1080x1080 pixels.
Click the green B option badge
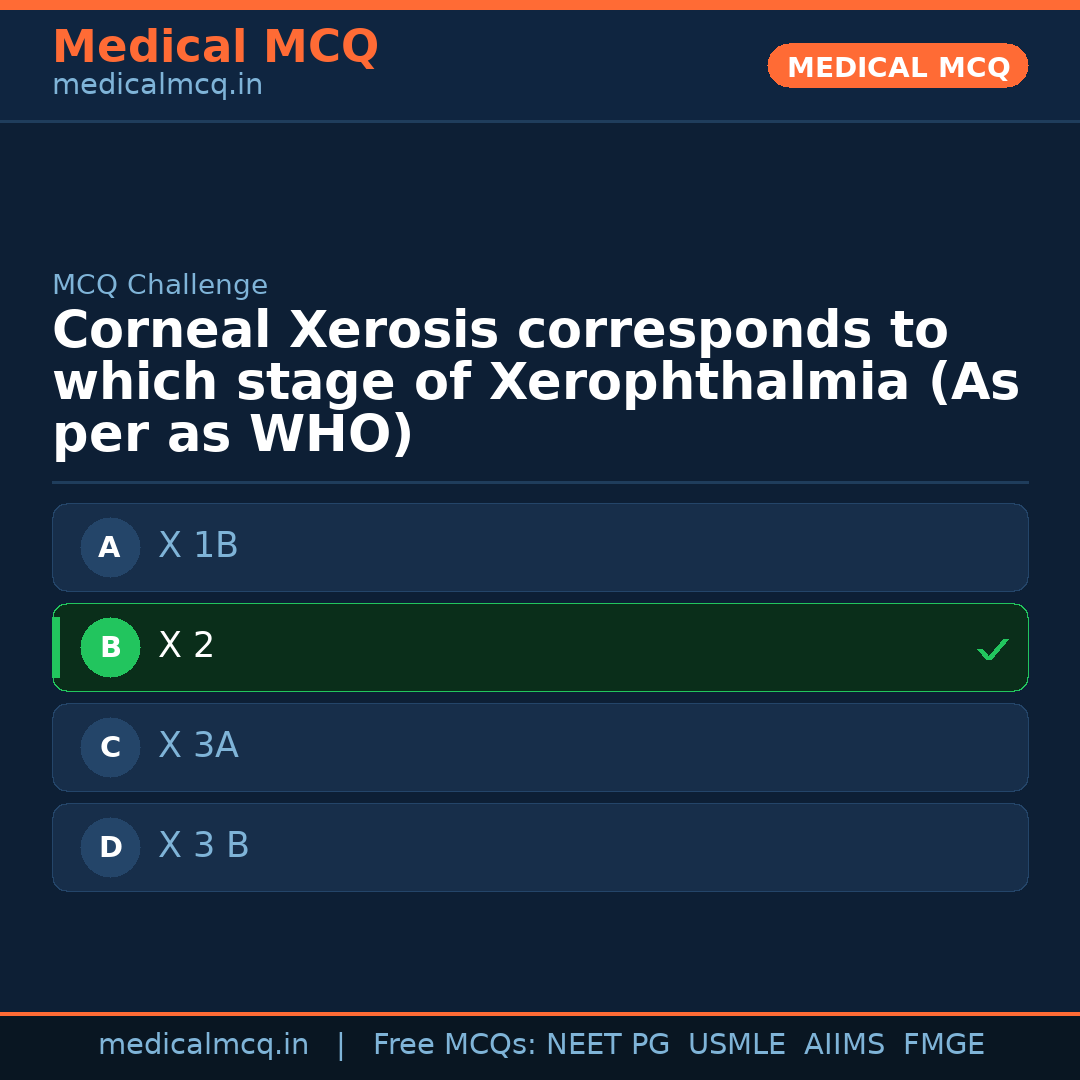[x=110, y=647]
